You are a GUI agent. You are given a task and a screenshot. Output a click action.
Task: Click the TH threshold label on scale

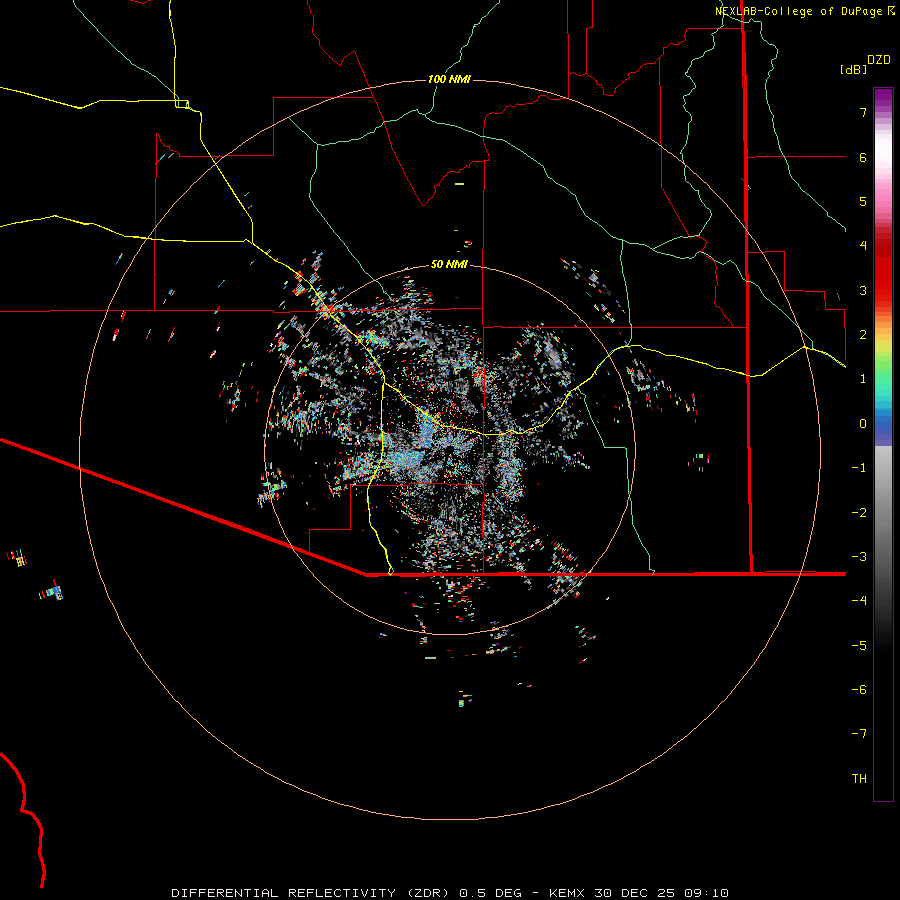coord(859,779)
